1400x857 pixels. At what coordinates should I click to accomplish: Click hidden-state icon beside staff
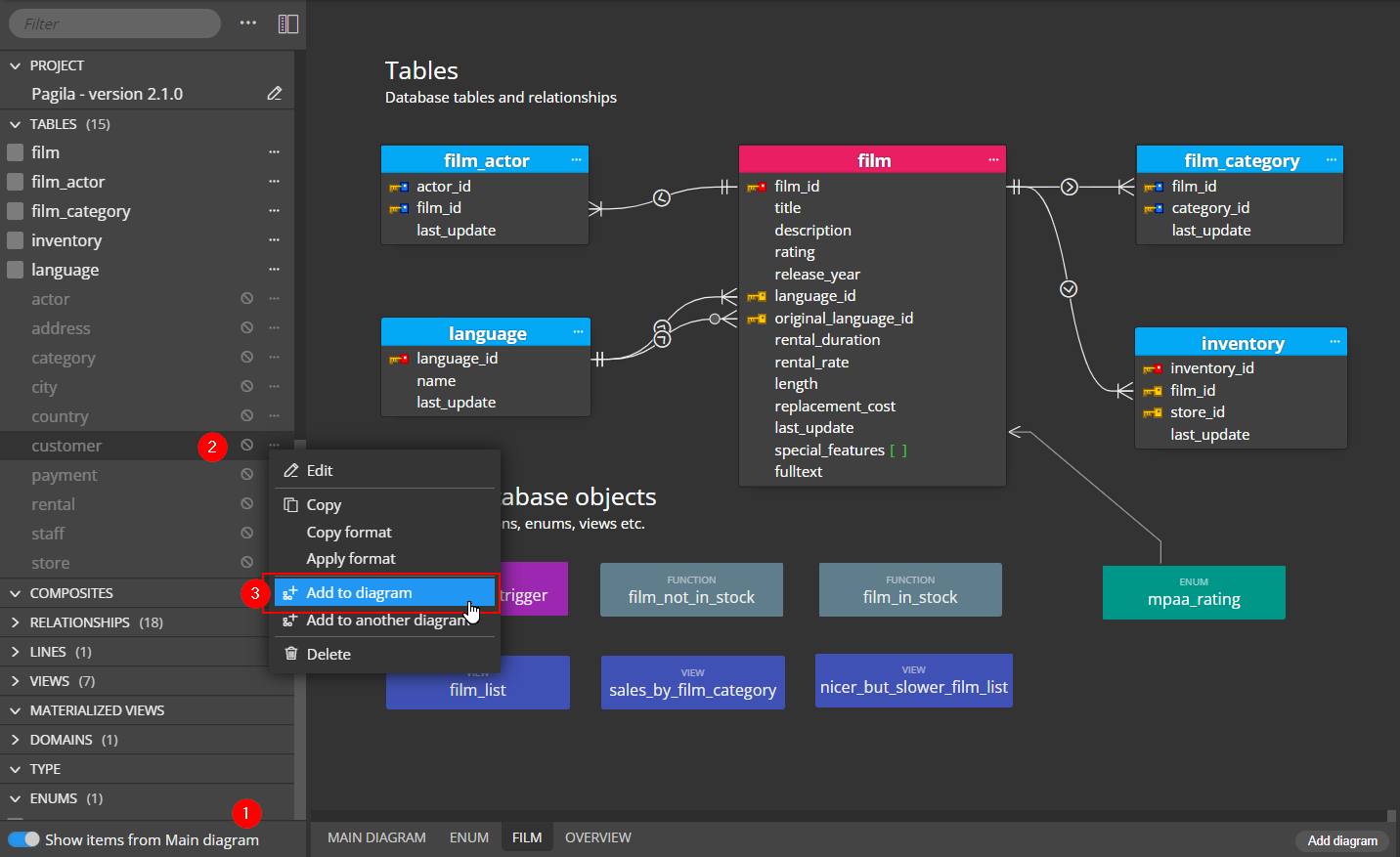[247, 533]
